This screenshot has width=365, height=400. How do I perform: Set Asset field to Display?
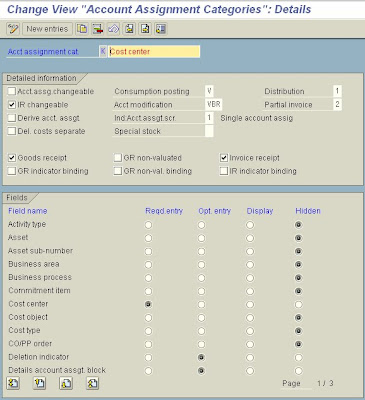[x=250, y=238]
